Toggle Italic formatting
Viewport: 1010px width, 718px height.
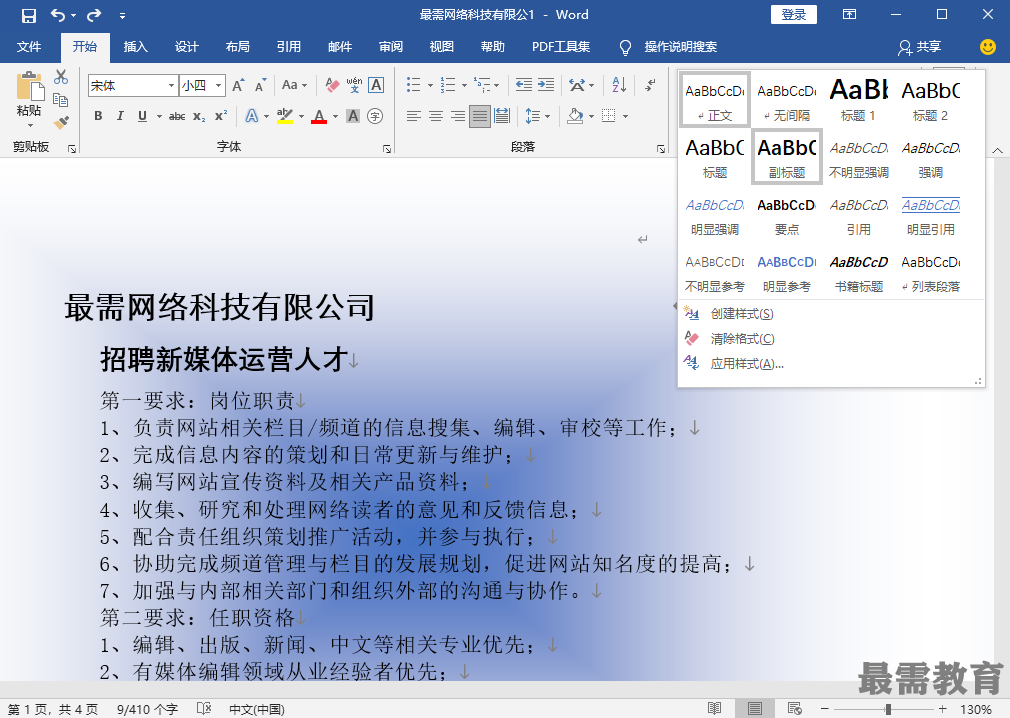tap(120, 116)
